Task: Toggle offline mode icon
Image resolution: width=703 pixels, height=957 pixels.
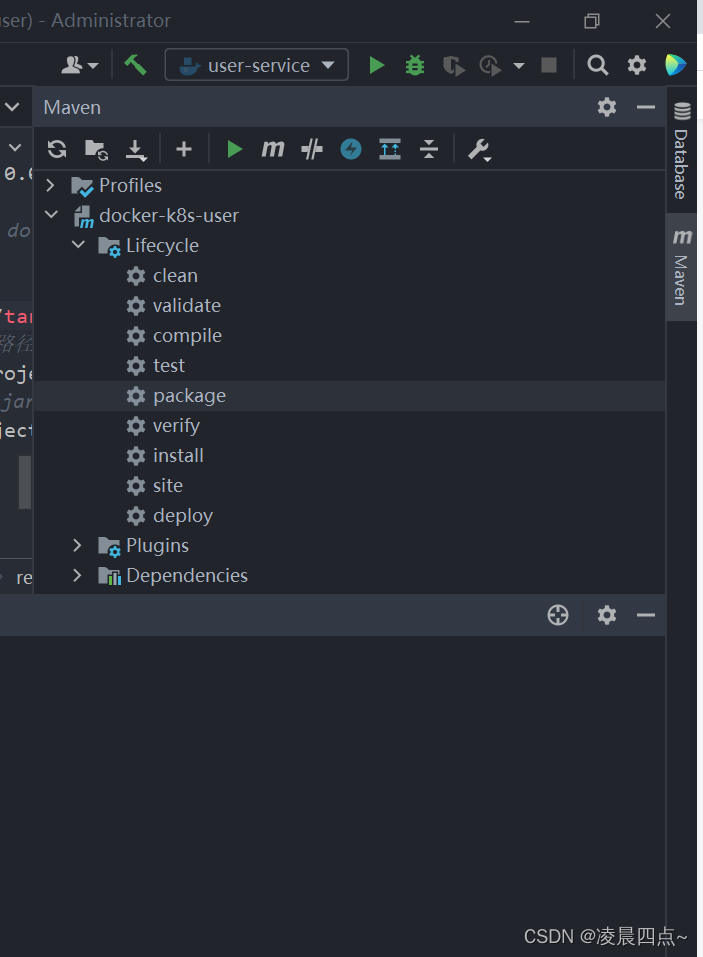Action: pos(312,149)
